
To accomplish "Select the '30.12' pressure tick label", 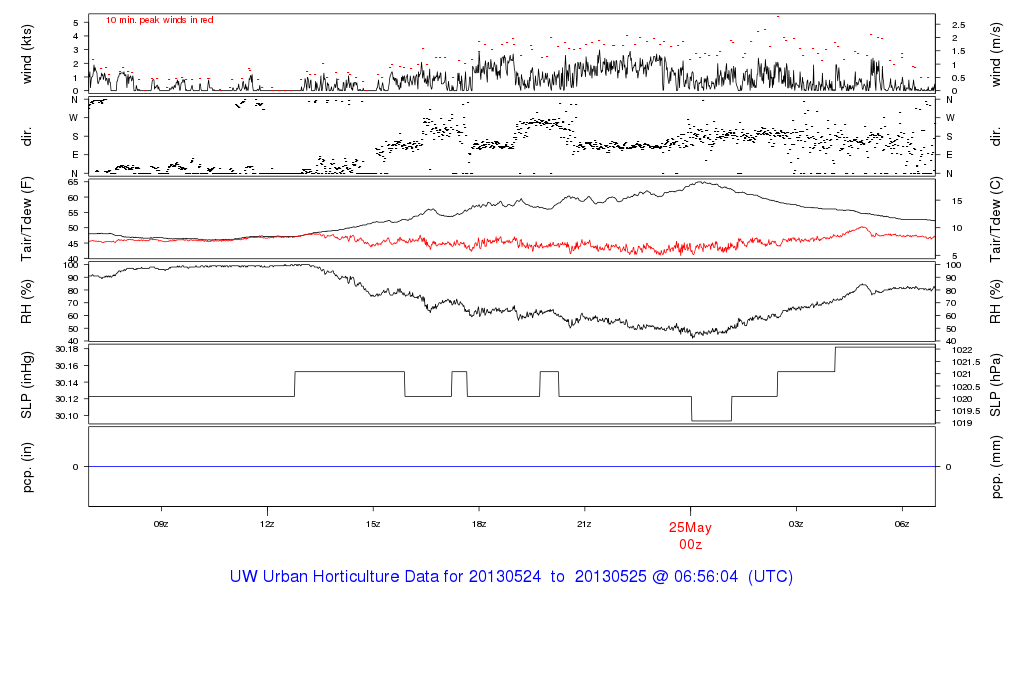I will tap(67, 399).
